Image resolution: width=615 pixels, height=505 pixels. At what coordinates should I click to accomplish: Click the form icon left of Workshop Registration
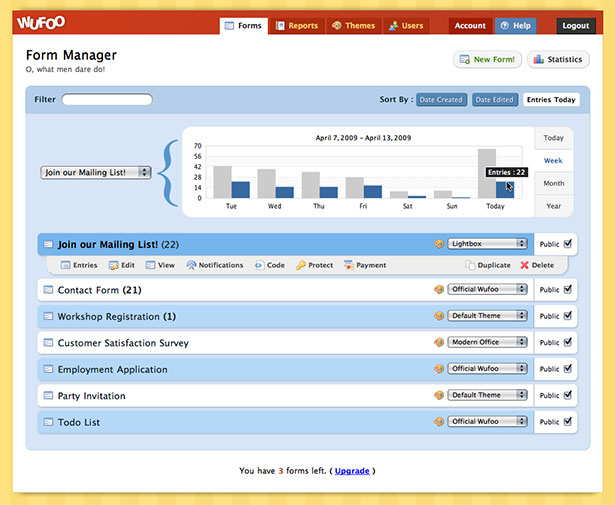48,316
